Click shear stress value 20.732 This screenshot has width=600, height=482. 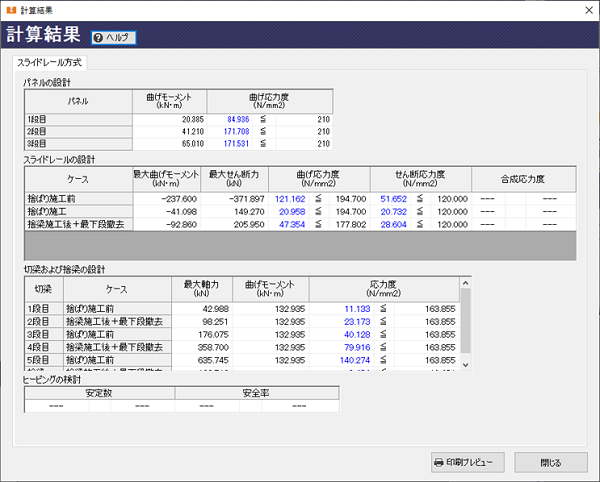393,212
